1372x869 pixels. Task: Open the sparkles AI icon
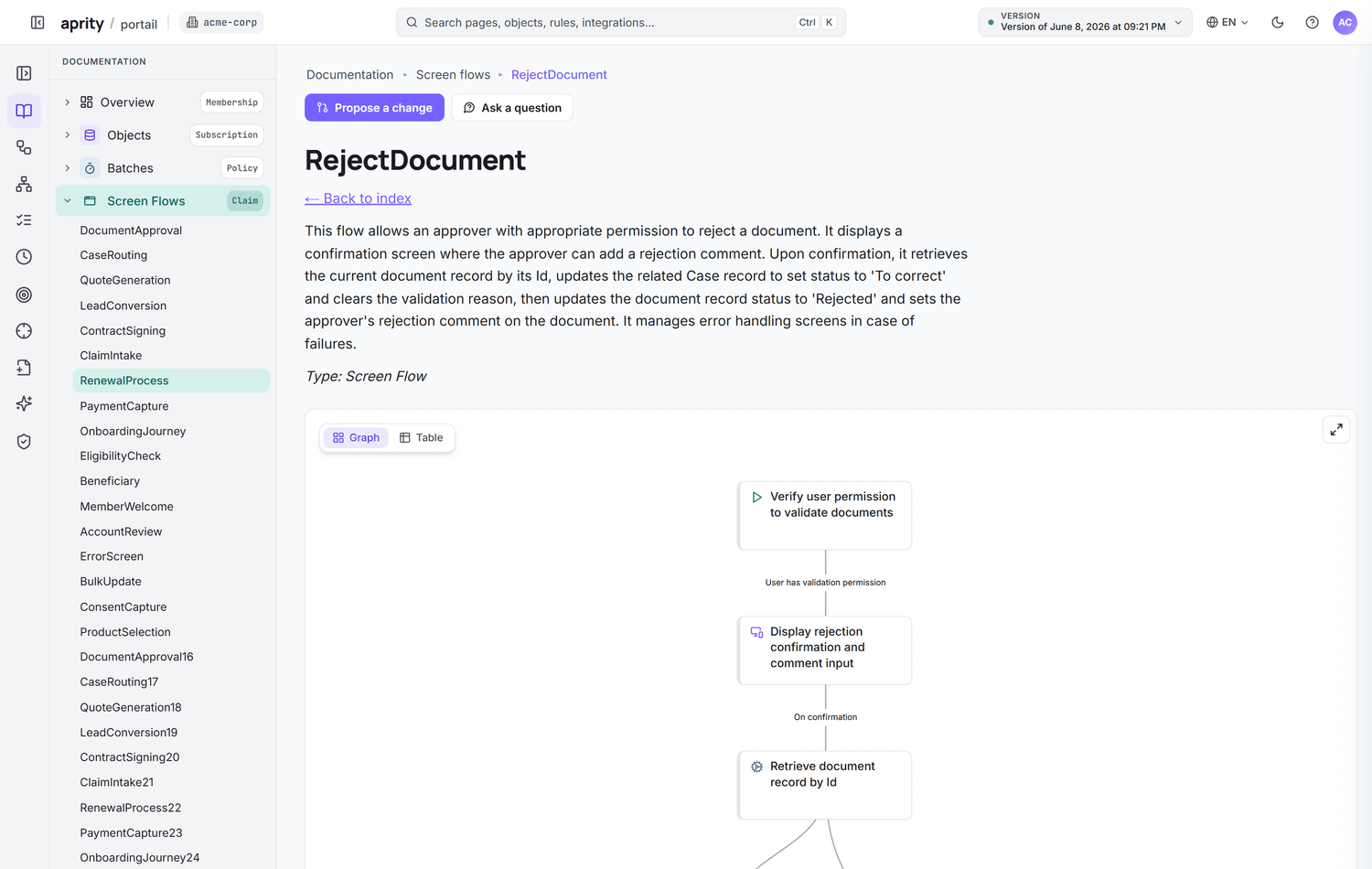click(x=24, y=404)
